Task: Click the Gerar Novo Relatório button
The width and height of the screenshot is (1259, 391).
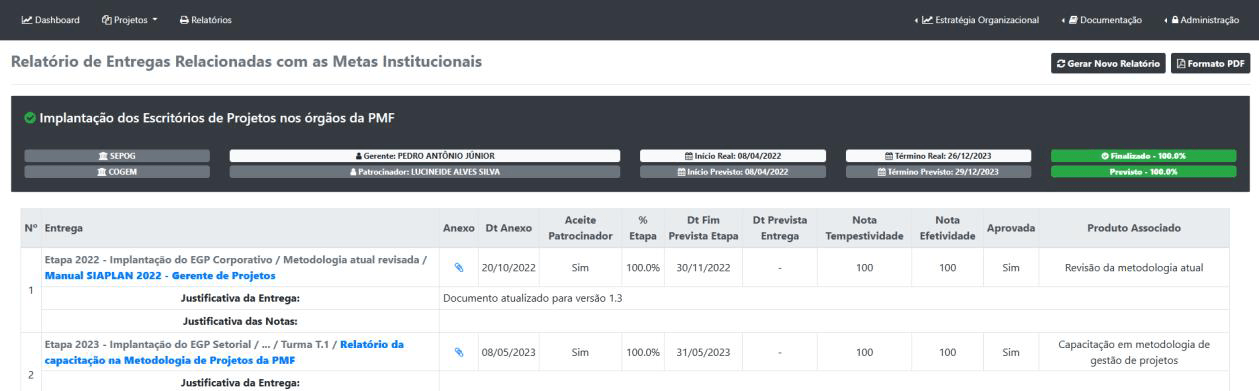Action: click(1108, 64)
